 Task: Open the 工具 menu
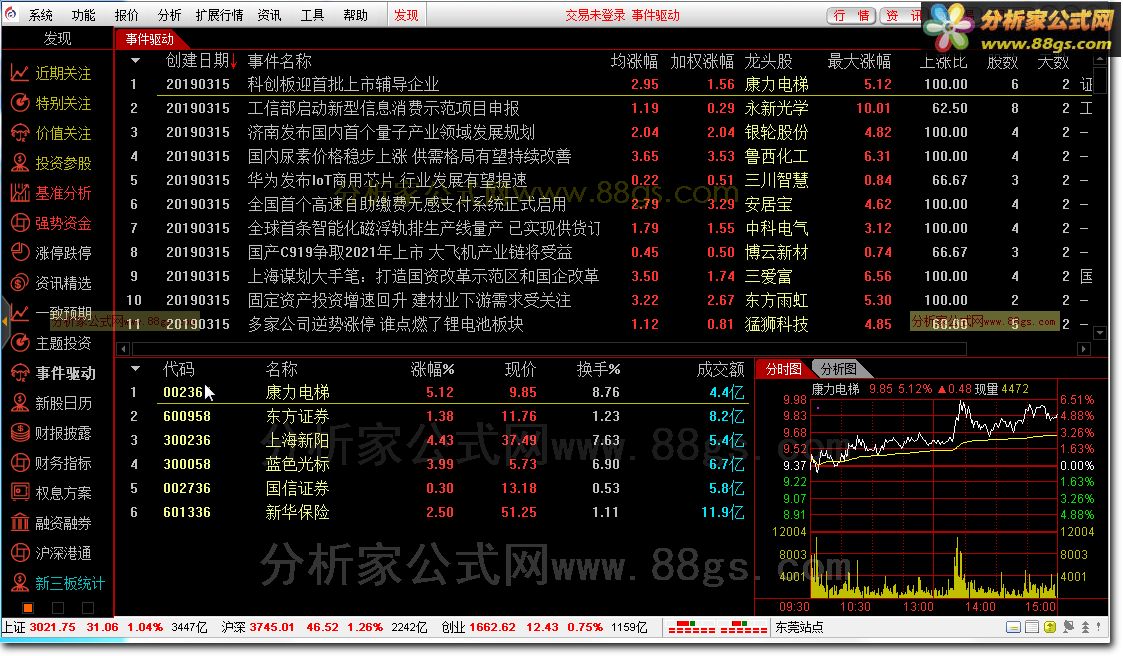coord(312,15)
